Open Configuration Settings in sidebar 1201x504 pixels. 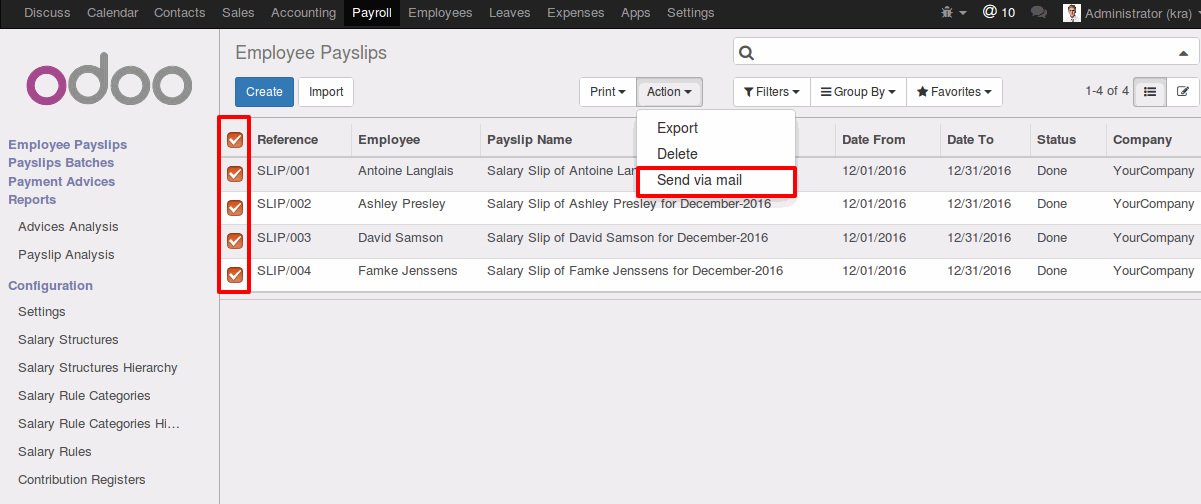pos(42,312)
